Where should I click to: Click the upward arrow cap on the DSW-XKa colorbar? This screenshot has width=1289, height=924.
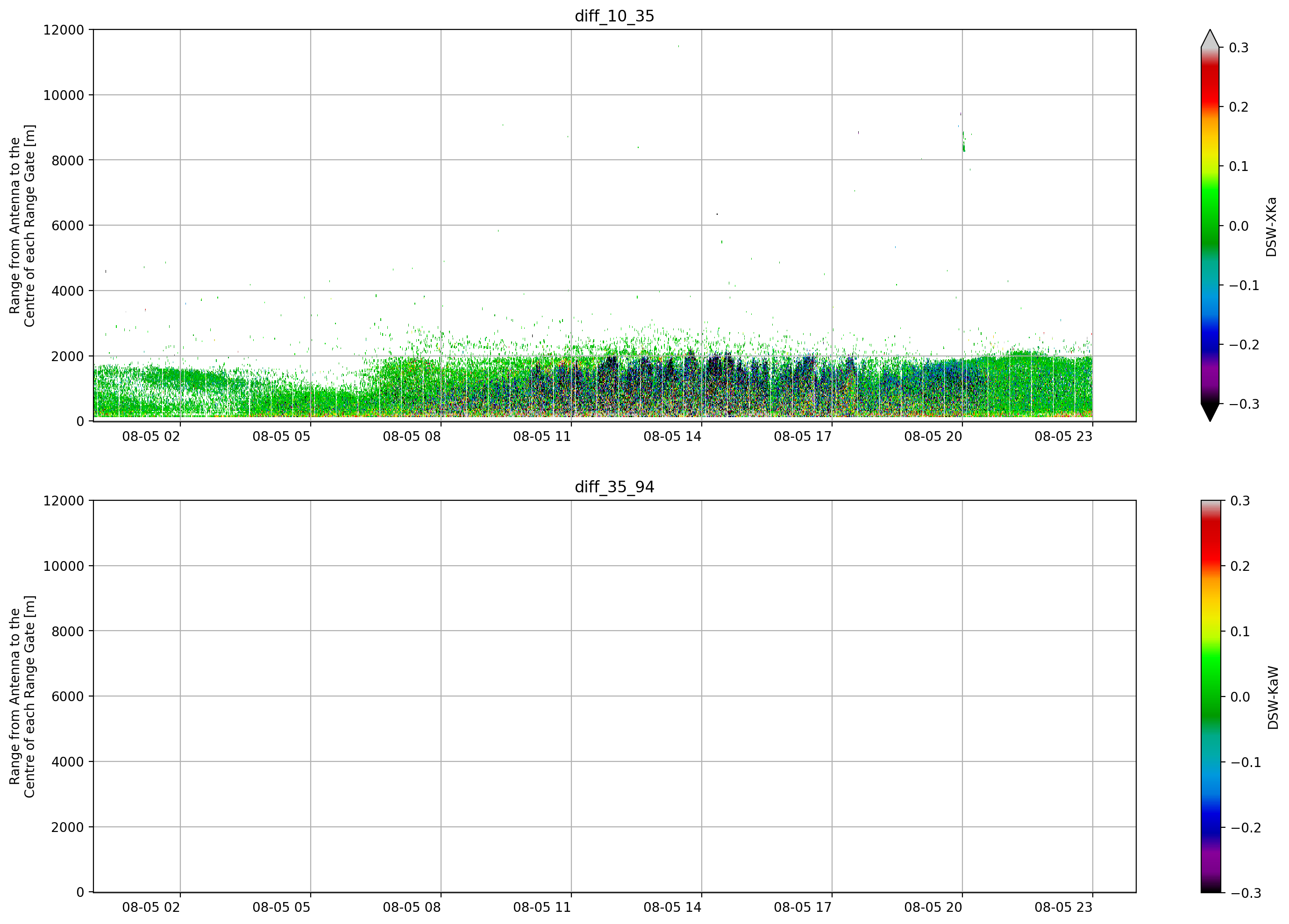coord(1210,39)
